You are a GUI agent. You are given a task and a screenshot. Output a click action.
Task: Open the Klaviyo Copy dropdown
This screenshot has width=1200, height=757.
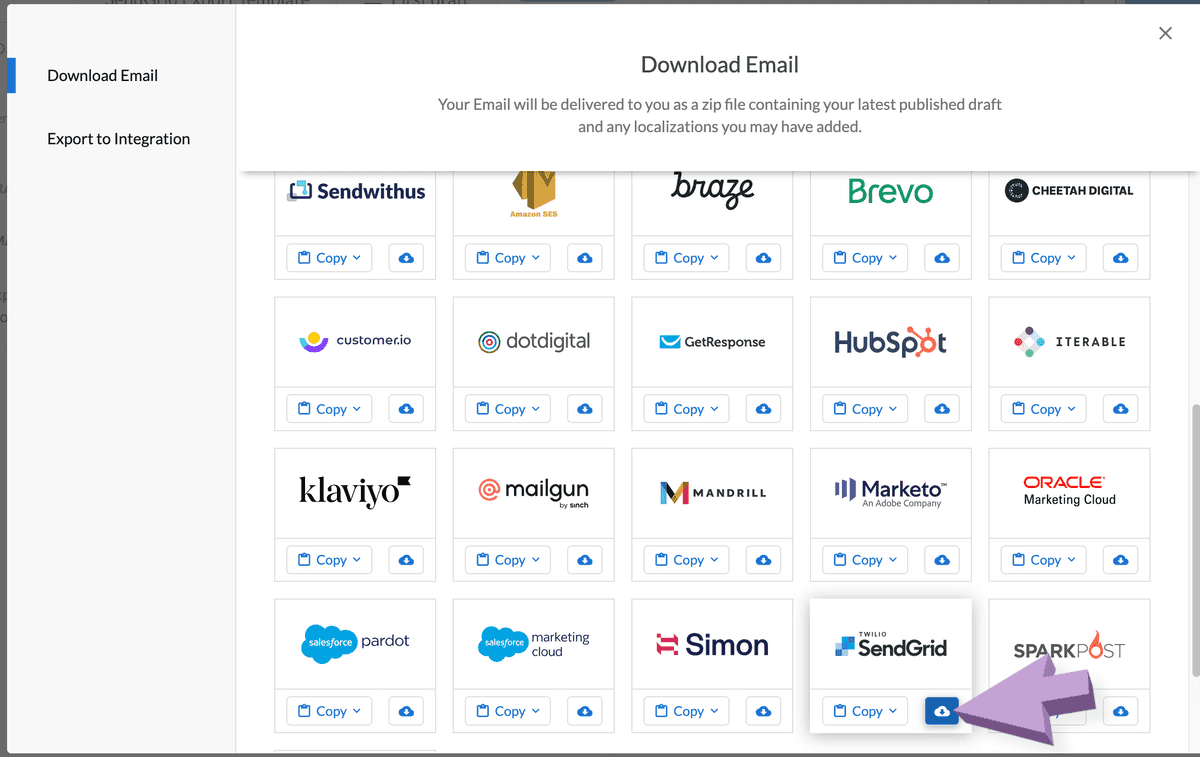(x=329, y=560)
